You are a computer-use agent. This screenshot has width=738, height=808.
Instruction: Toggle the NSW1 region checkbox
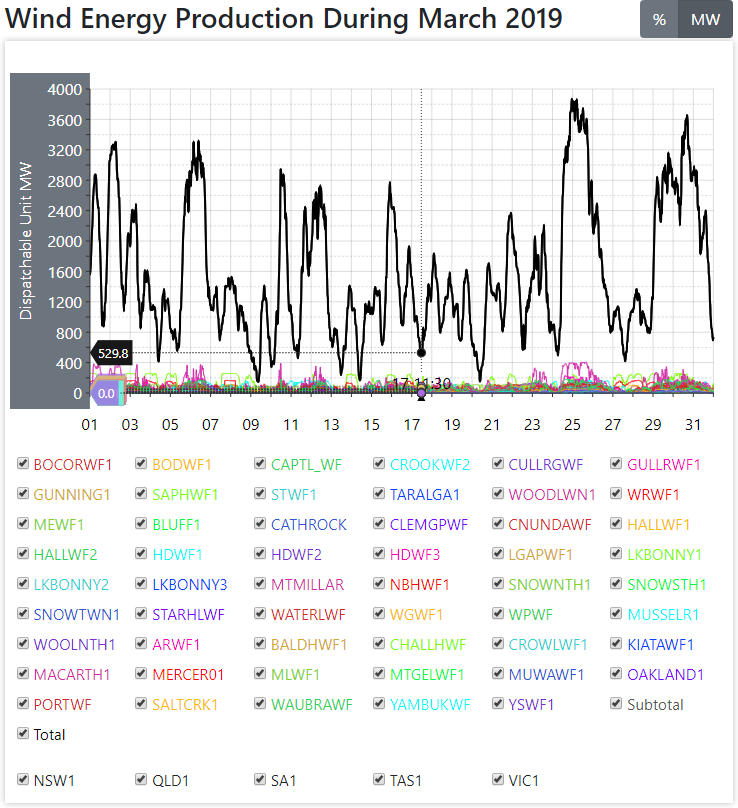(x=23, y=780)
